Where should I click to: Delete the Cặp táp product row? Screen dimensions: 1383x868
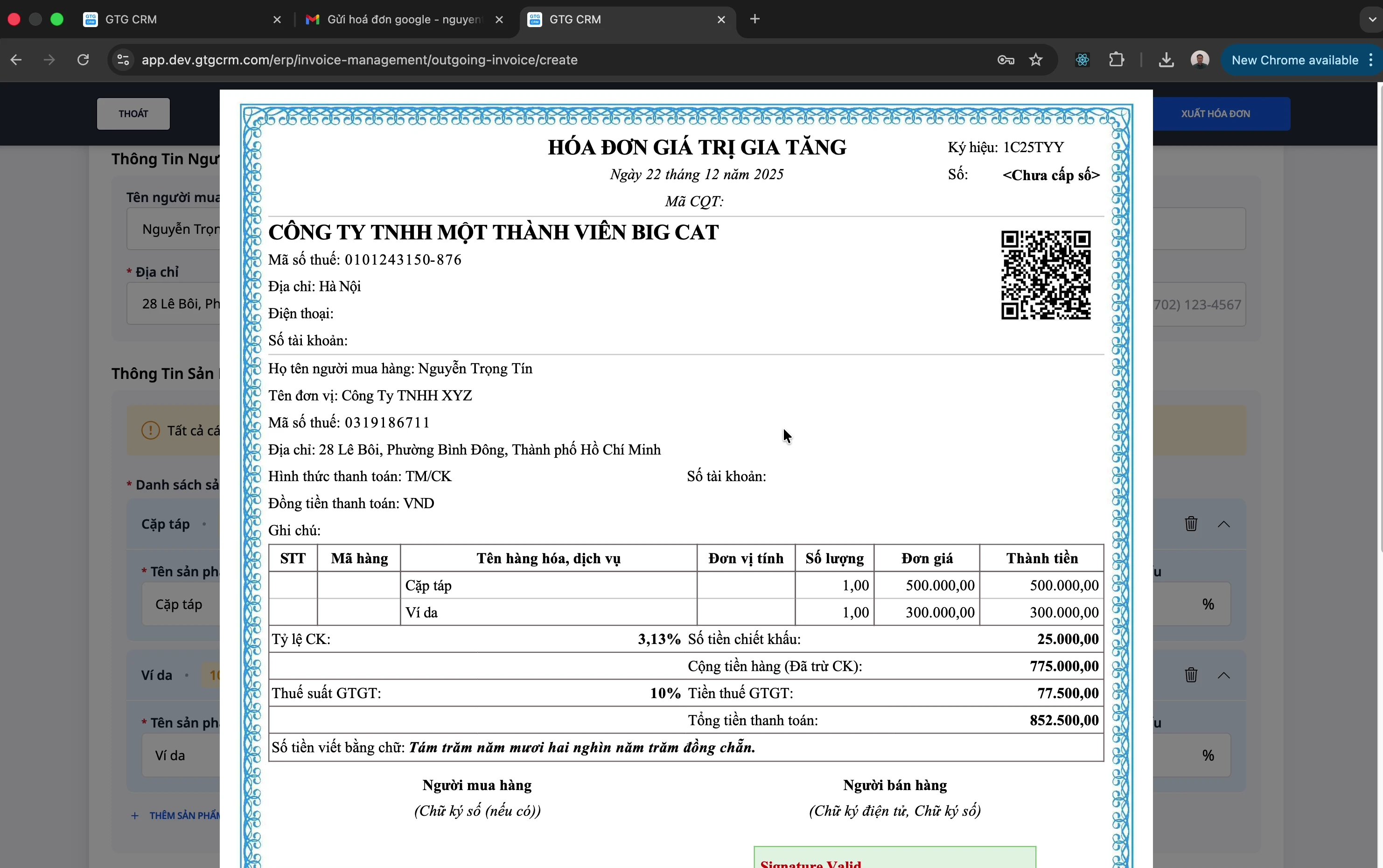[x=1191, y=524]
